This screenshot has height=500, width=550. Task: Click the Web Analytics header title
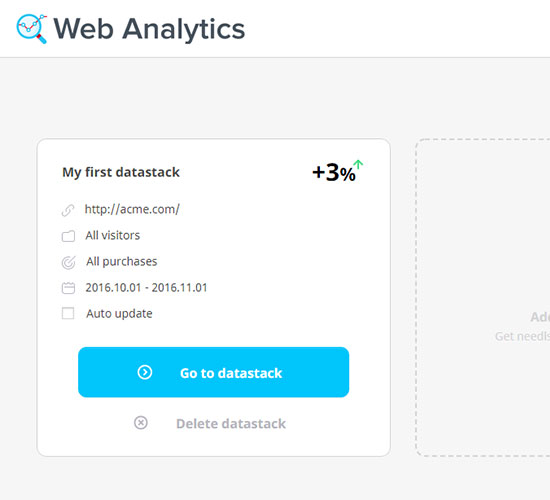click(x=149, y=29)
